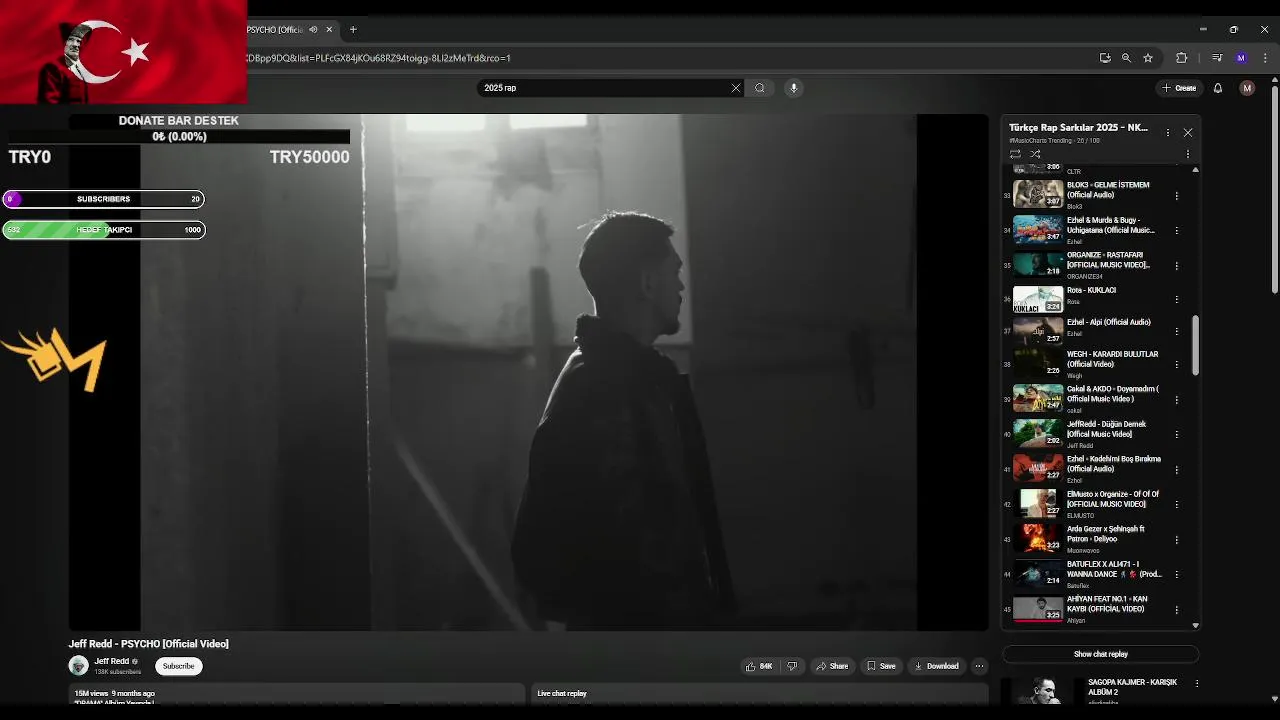
Task: Open the Chrome extensions puzzle icon
Action: (1181, 58)
